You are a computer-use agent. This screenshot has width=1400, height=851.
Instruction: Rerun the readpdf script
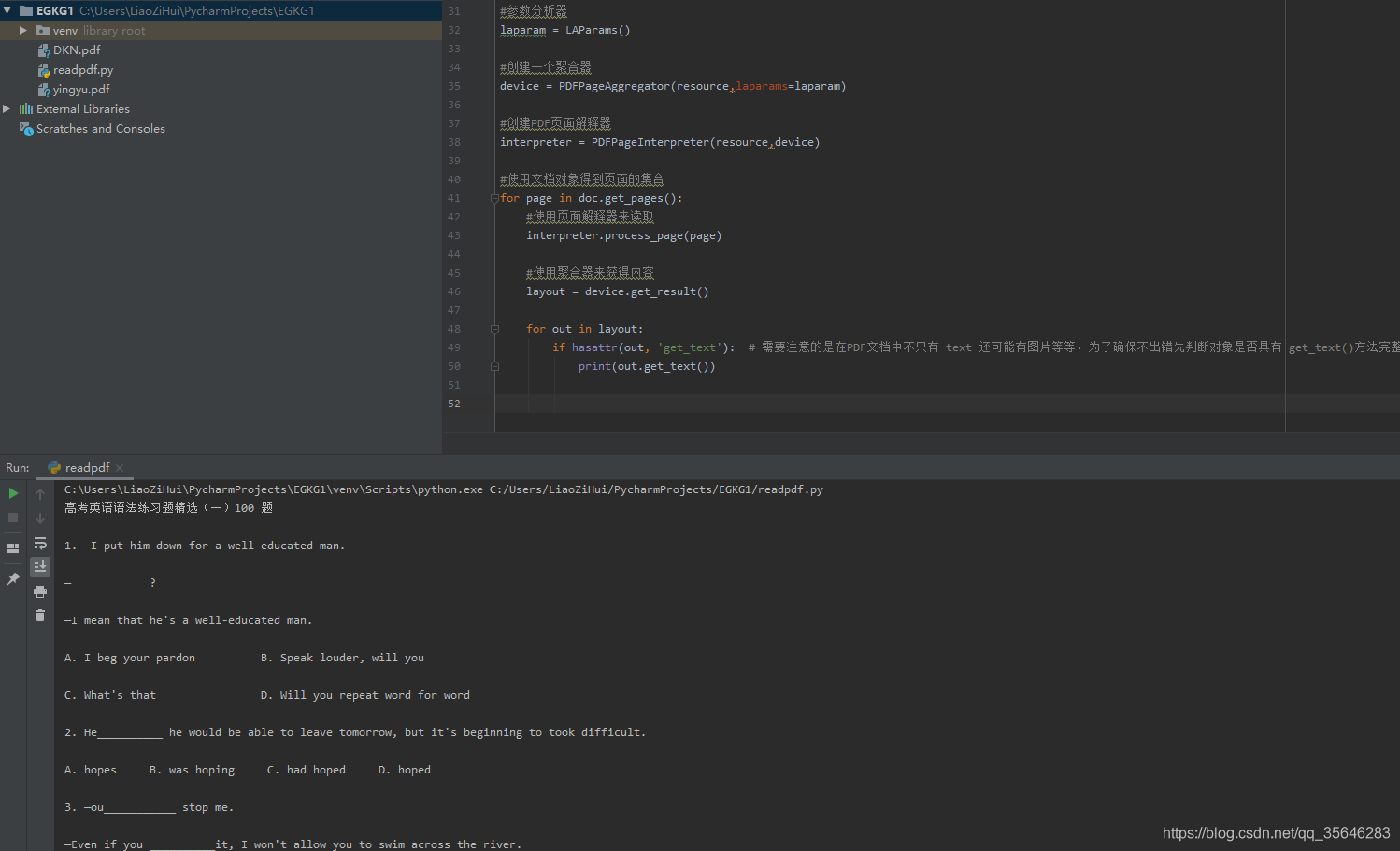coord(13,492)
